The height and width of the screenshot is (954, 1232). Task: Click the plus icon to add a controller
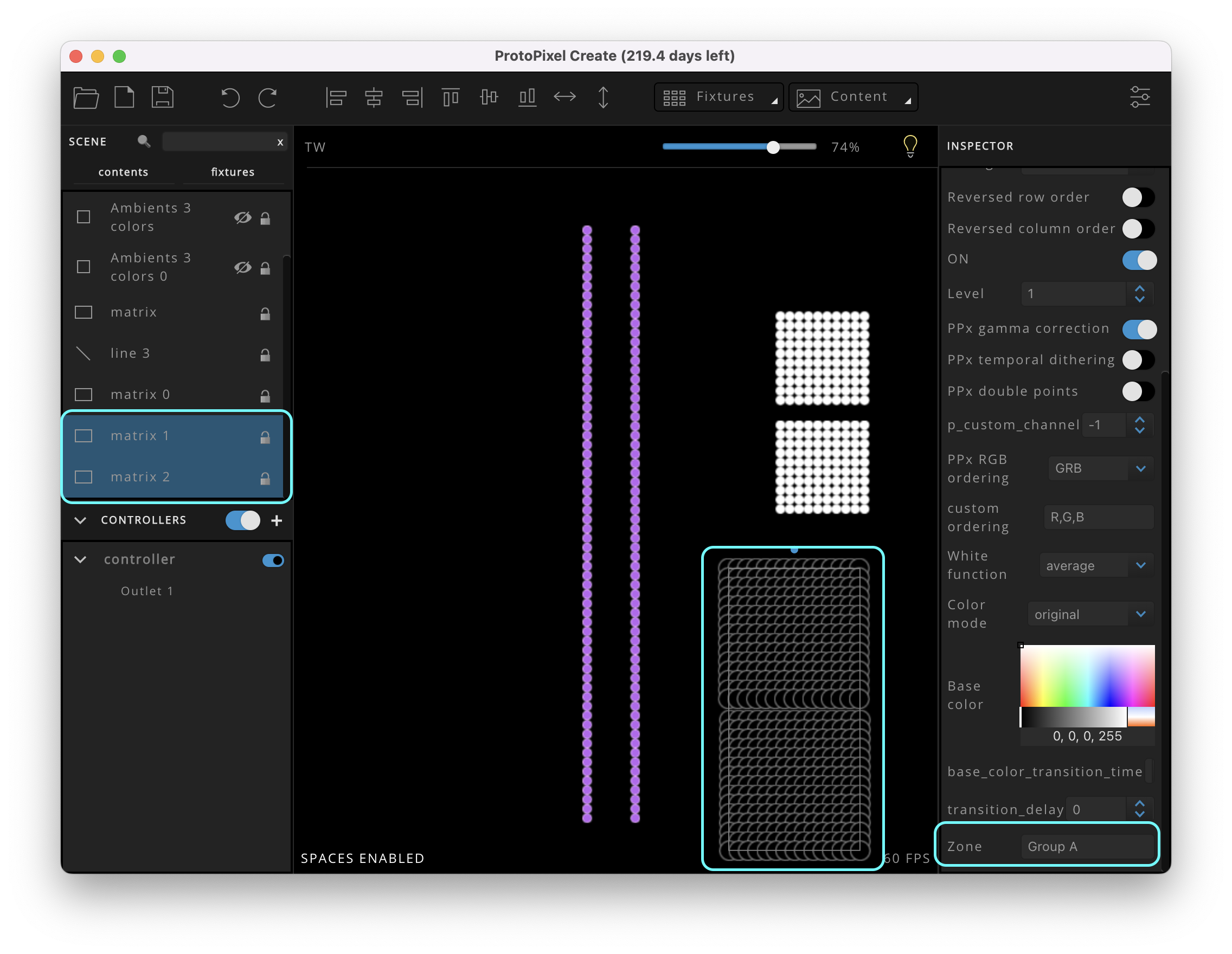click(x=277, y=520)
